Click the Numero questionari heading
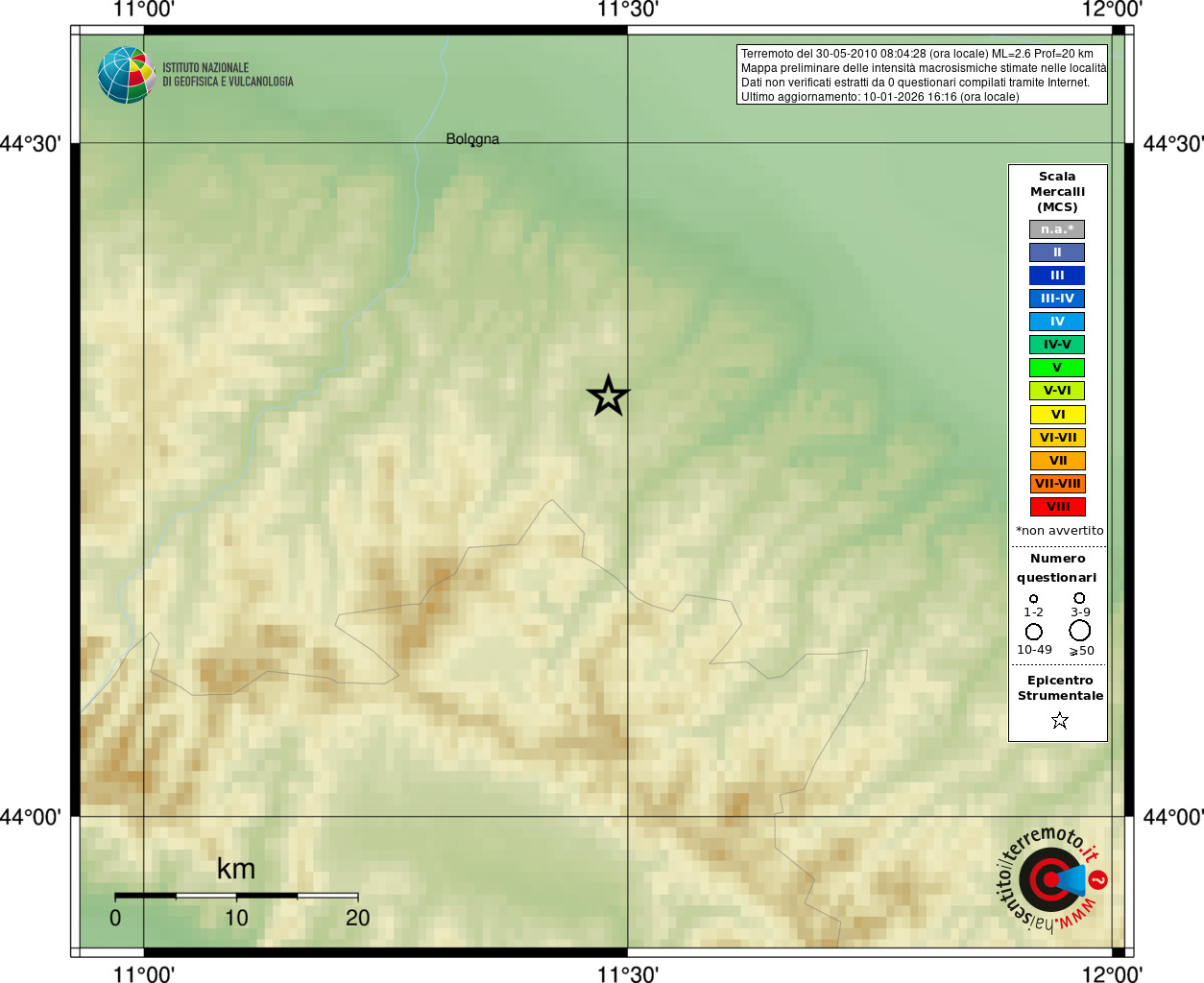Viewport: 1204px width, 983px height. [x=1057, y=568]
